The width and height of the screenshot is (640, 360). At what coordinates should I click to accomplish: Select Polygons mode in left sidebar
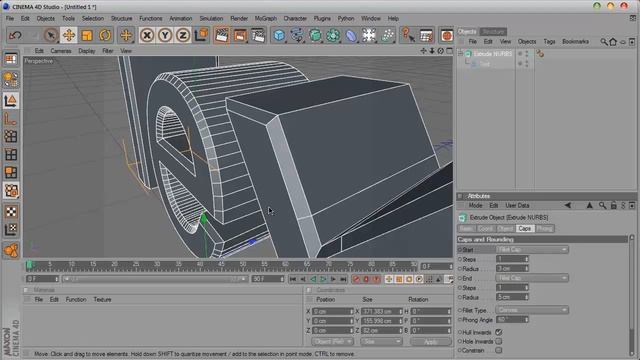point(11,172)
